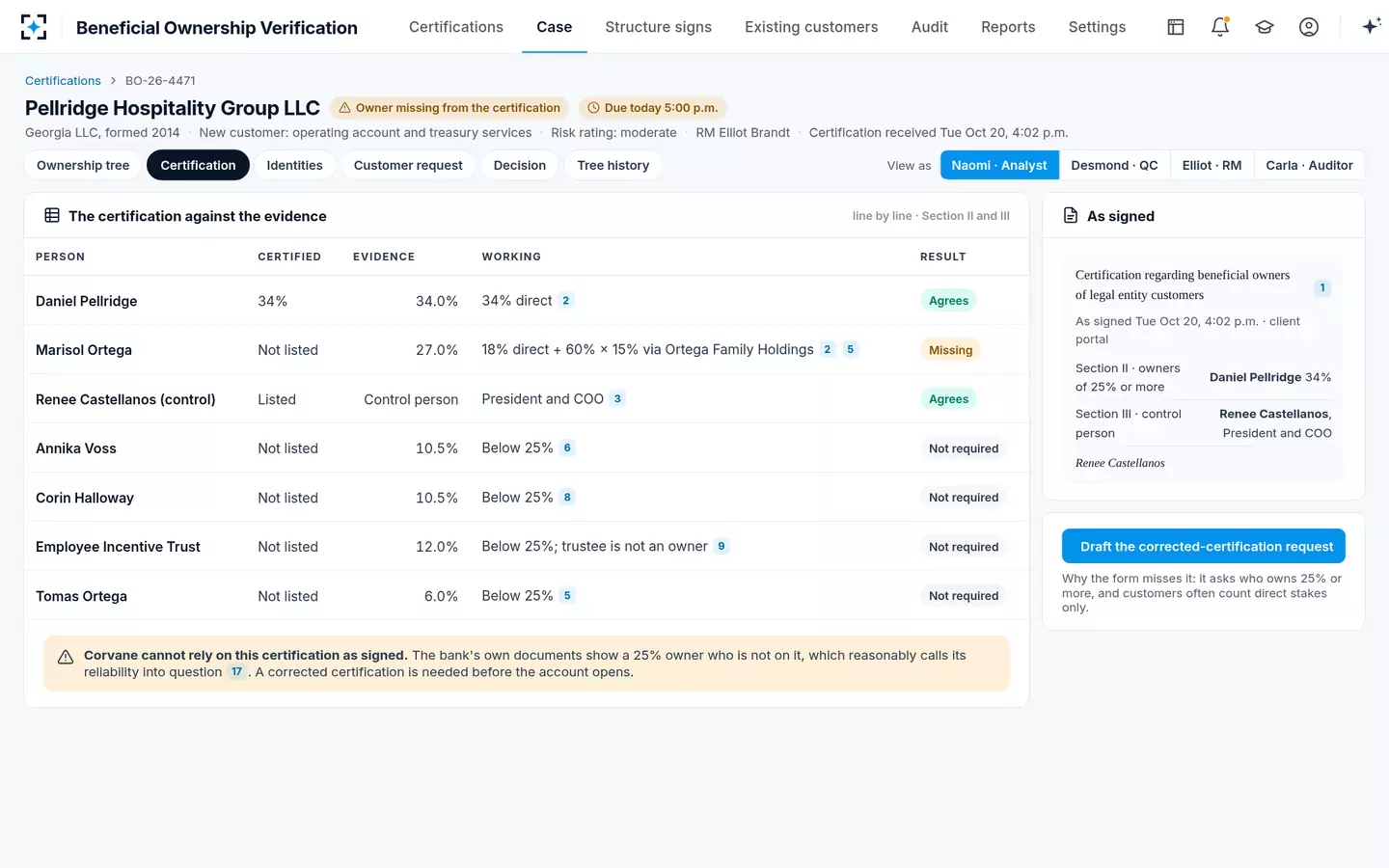Click the Agrees result for Daniel Pellridge
The image size is (1389, 868).
click(x=948, y=301)
